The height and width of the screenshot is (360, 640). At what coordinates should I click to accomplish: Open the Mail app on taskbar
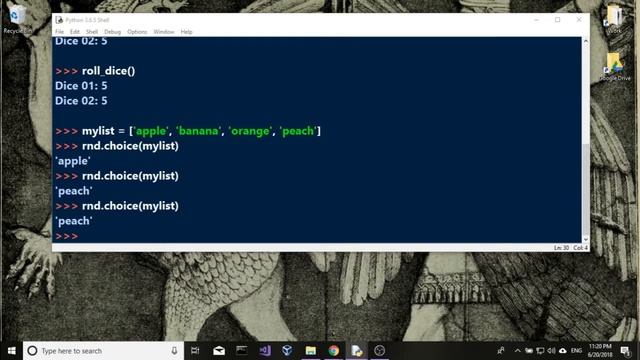click(219, 351)
